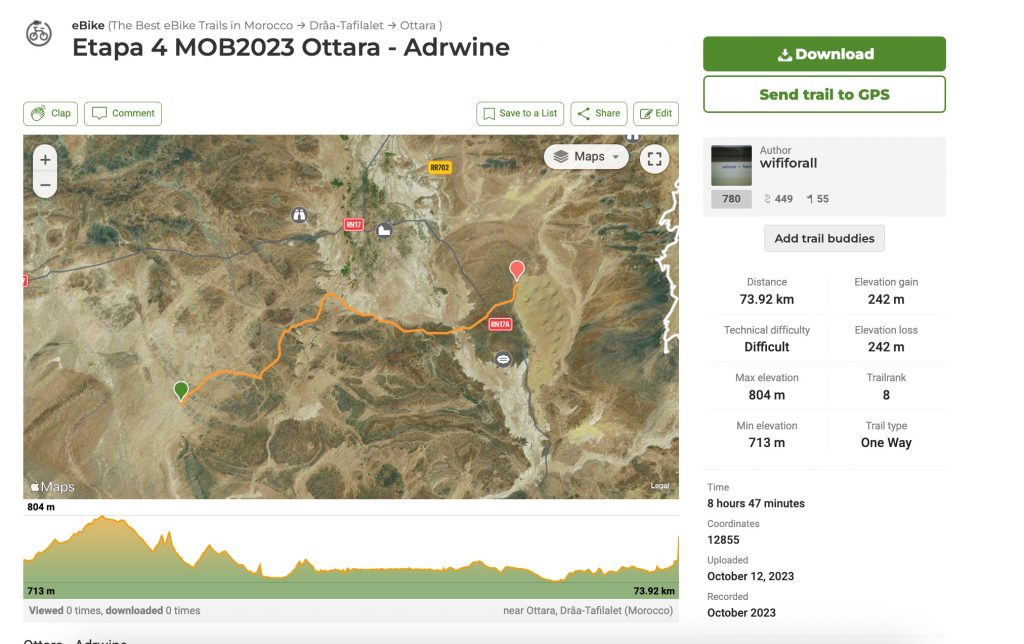Image resolution: width=1024 pixels, height=644 pixels.
Task: Share this trail
Action: (x=598, y=114)
